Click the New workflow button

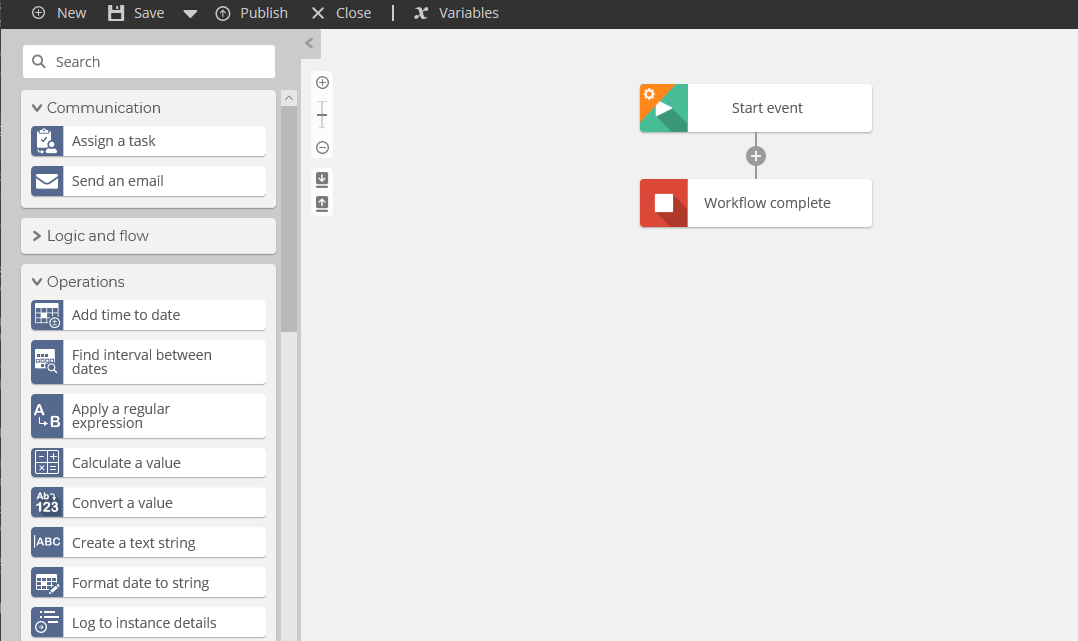(x=59, y=13)
